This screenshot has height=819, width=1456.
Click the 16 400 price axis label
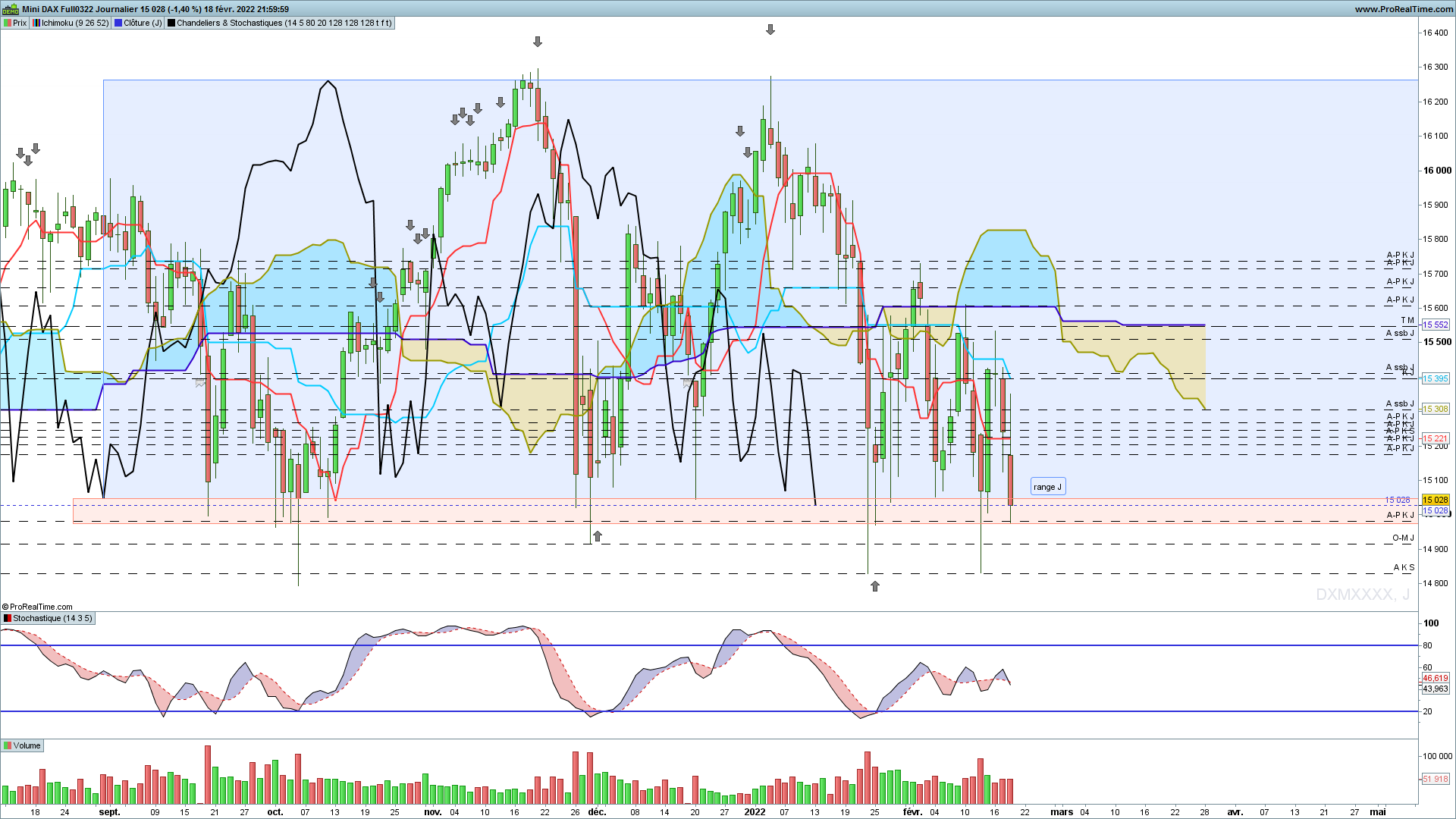point(1436,33)
